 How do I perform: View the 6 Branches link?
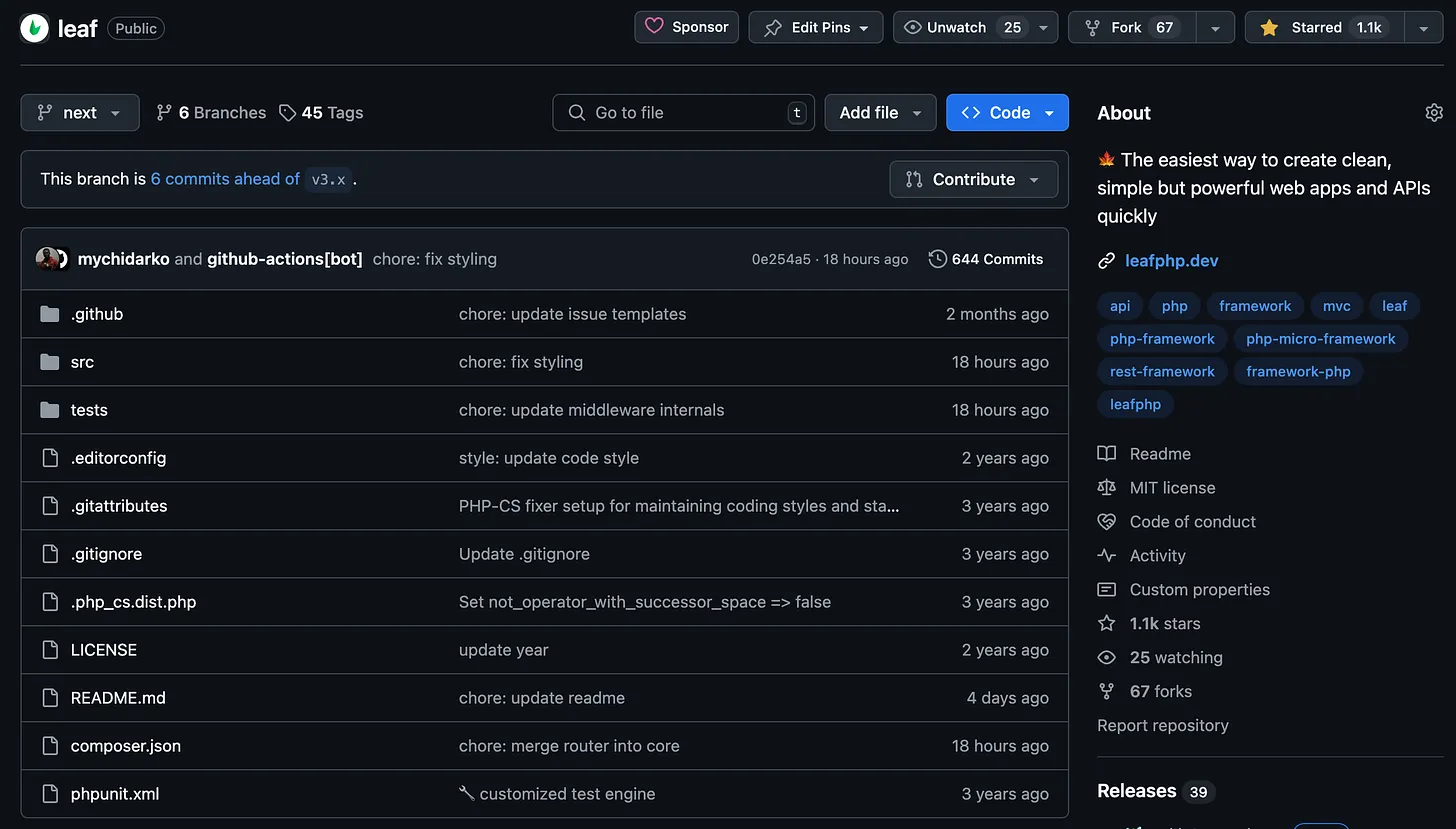point(211,113)
